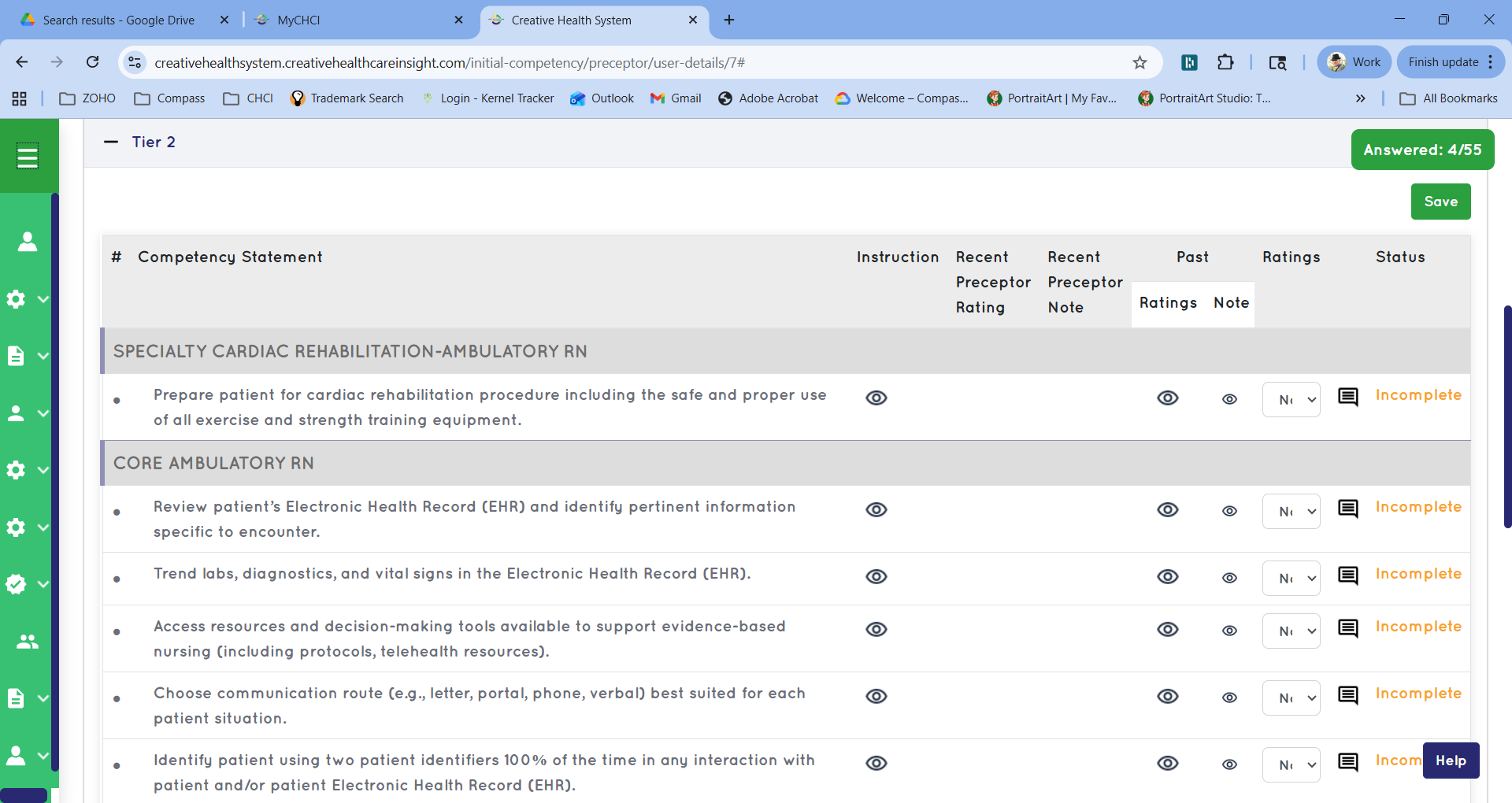
Task: Open the Gmail bookmark
Action: point(676,98)
